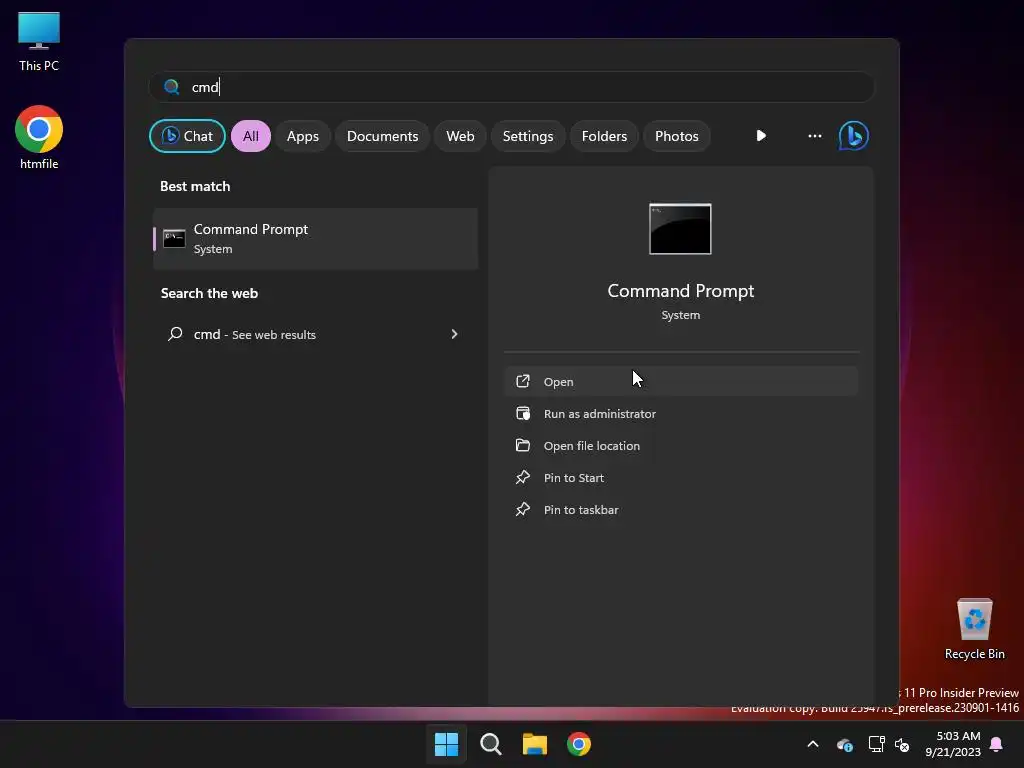The image size is (1024, 768).
Task: Select the Recycle Bin desktop icon
Action: (x=974, y=630)
